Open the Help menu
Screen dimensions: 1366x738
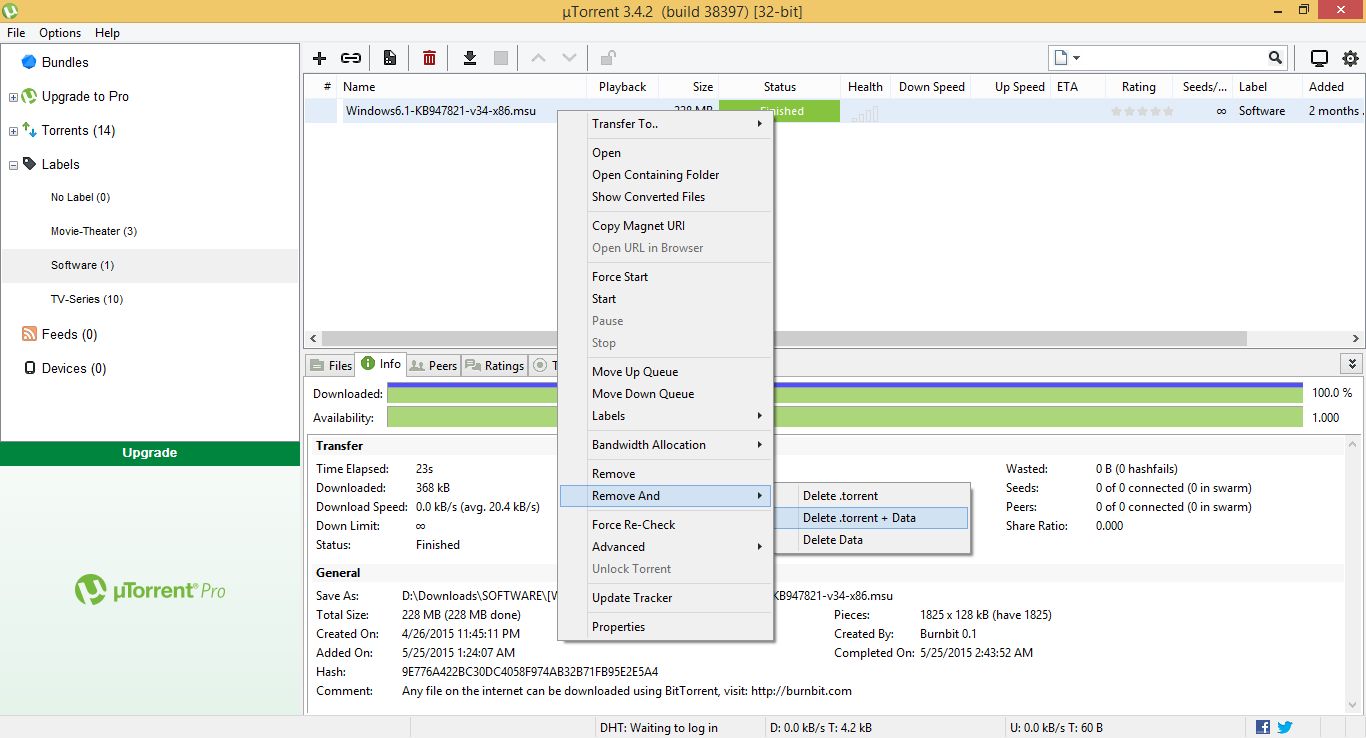pos(107,33)
